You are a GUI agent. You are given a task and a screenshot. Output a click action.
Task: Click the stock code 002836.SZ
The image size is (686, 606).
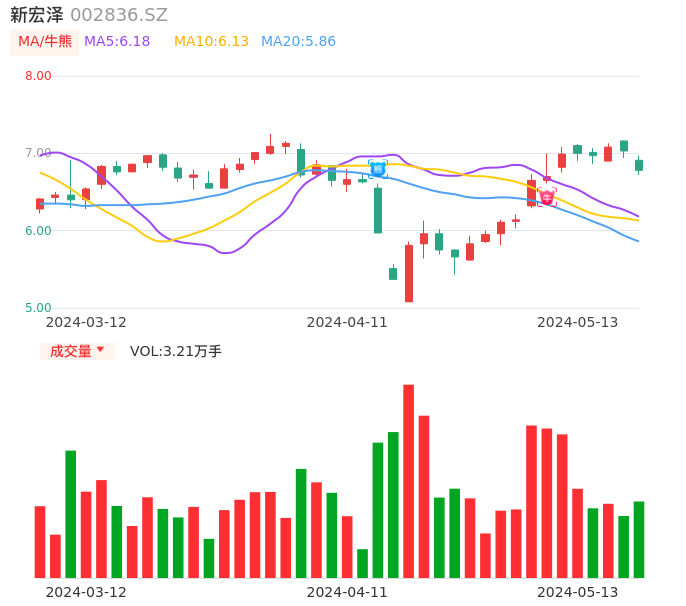click(119, 15)
